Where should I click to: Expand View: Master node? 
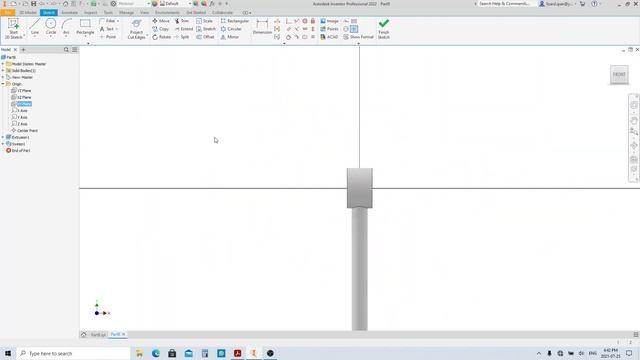(3, 77)
